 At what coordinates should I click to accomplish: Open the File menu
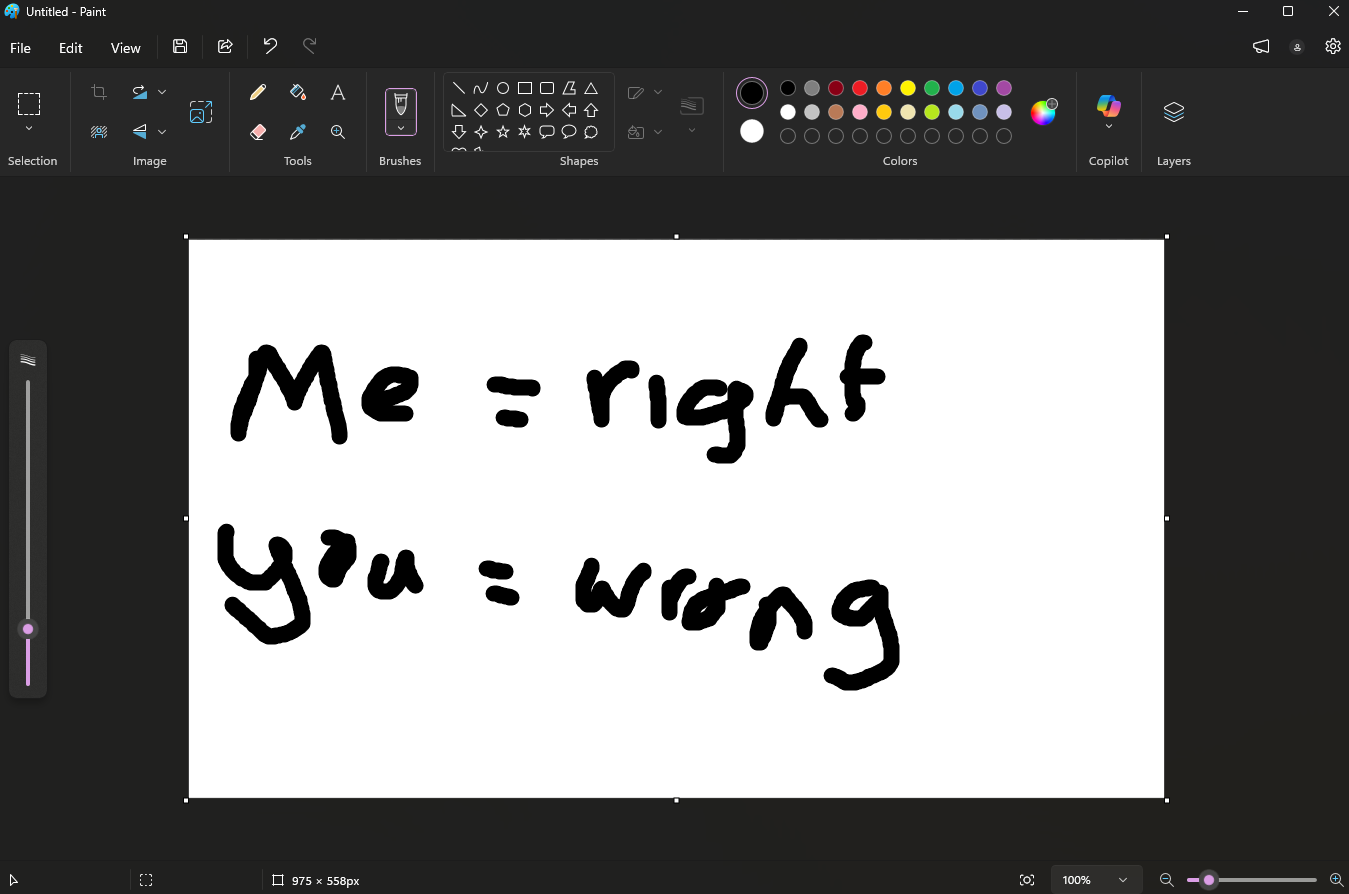[x=20, y=48]
